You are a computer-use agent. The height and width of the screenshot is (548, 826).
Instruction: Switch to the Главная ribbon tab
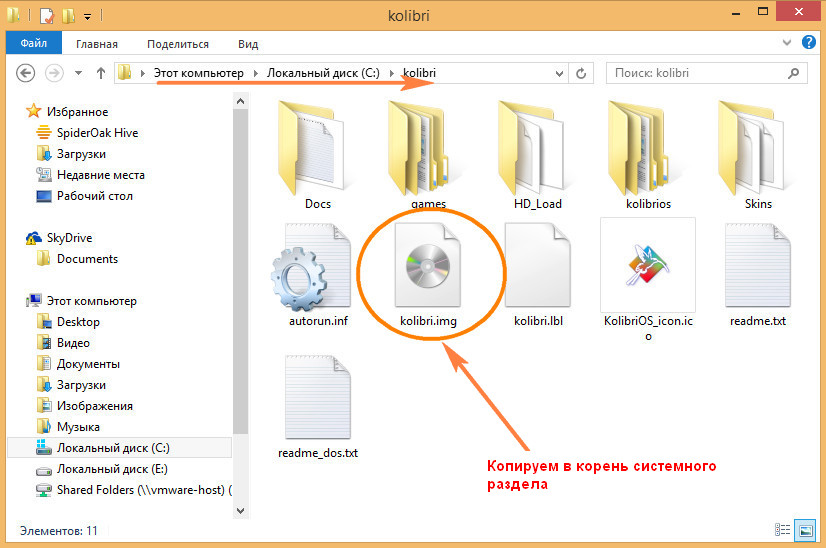[x=96, y=44]
